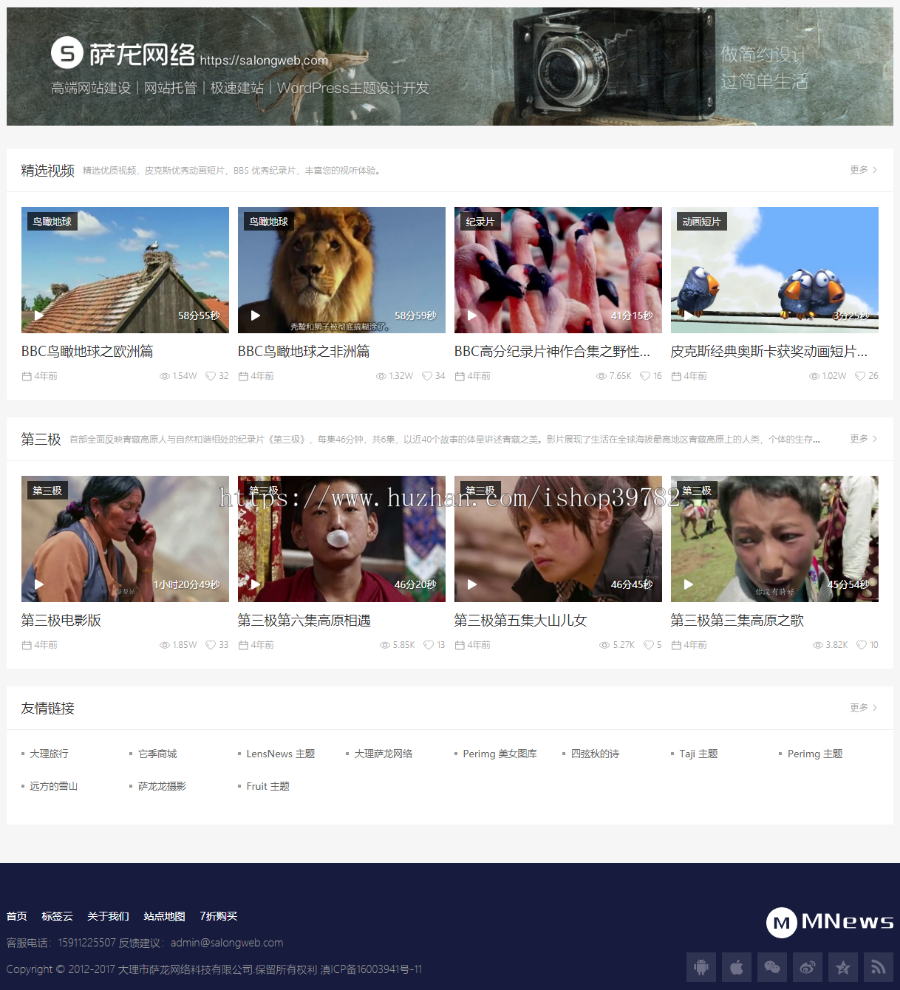Like the flamingo documentary via heart icon (16)
The width and height of the screenshot is (900, 990).
pos(645,376)
